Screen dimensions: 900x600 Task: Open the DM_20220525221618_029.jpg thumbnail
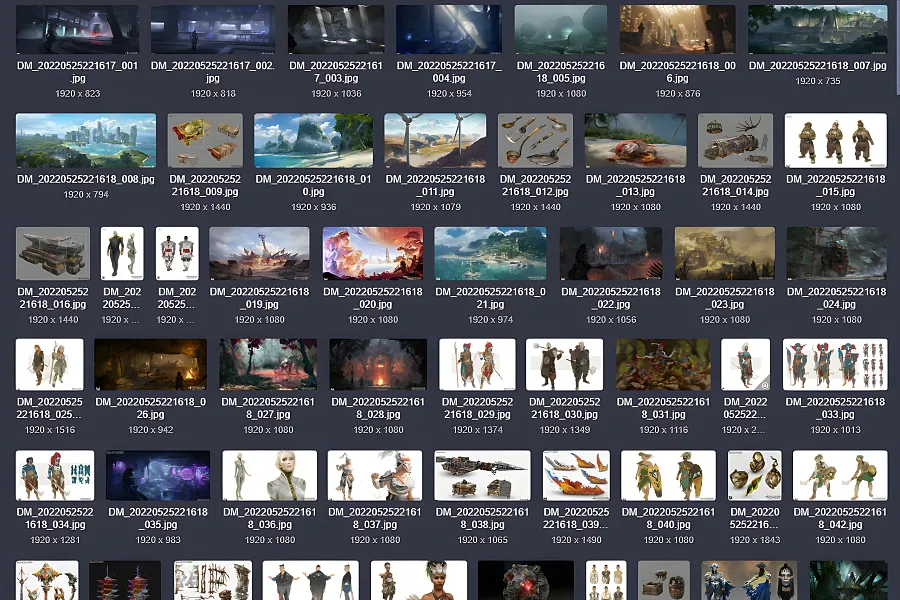click(478, 365)
